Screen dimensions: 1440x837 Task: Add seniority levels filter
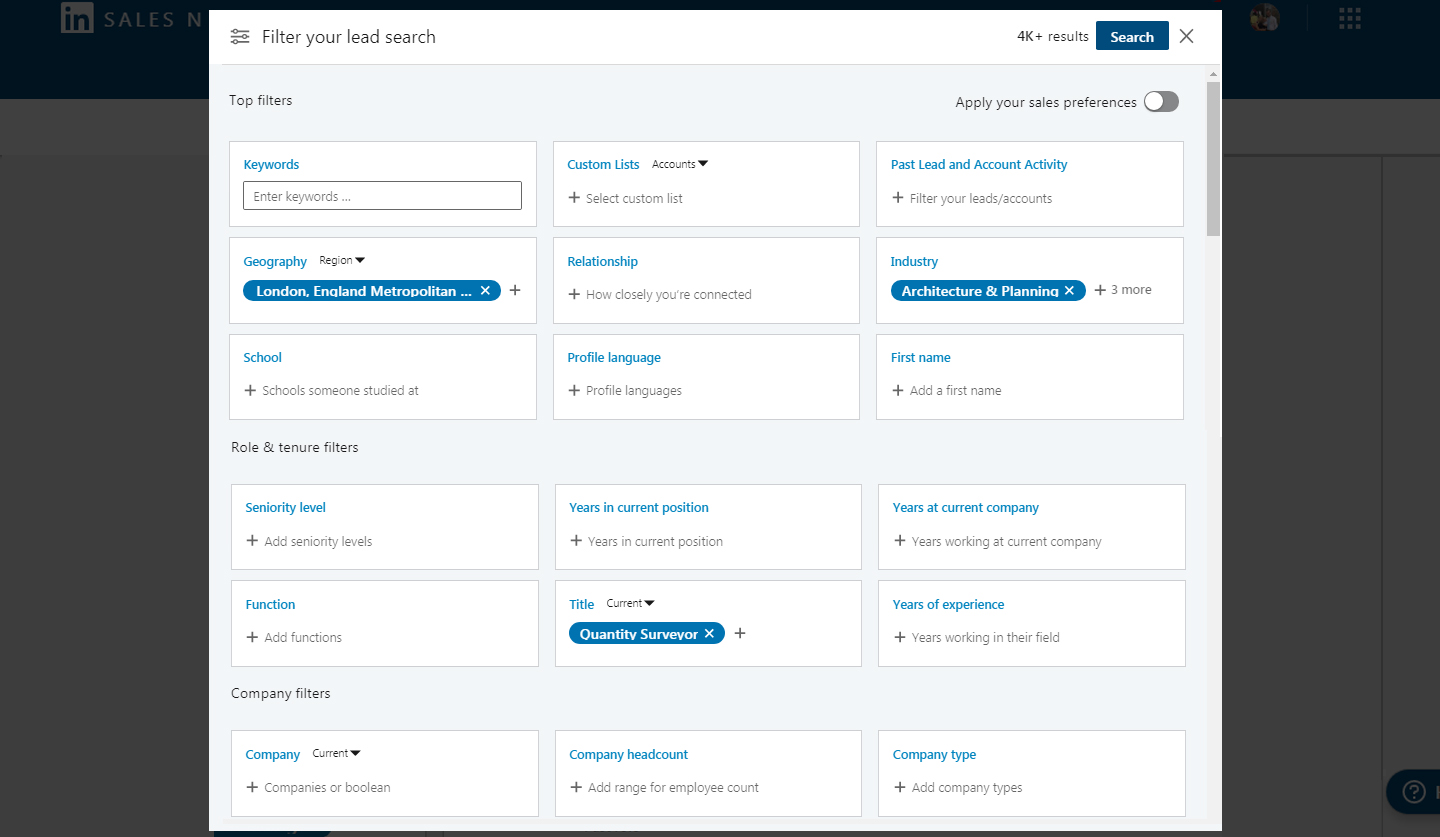[309, 541]
